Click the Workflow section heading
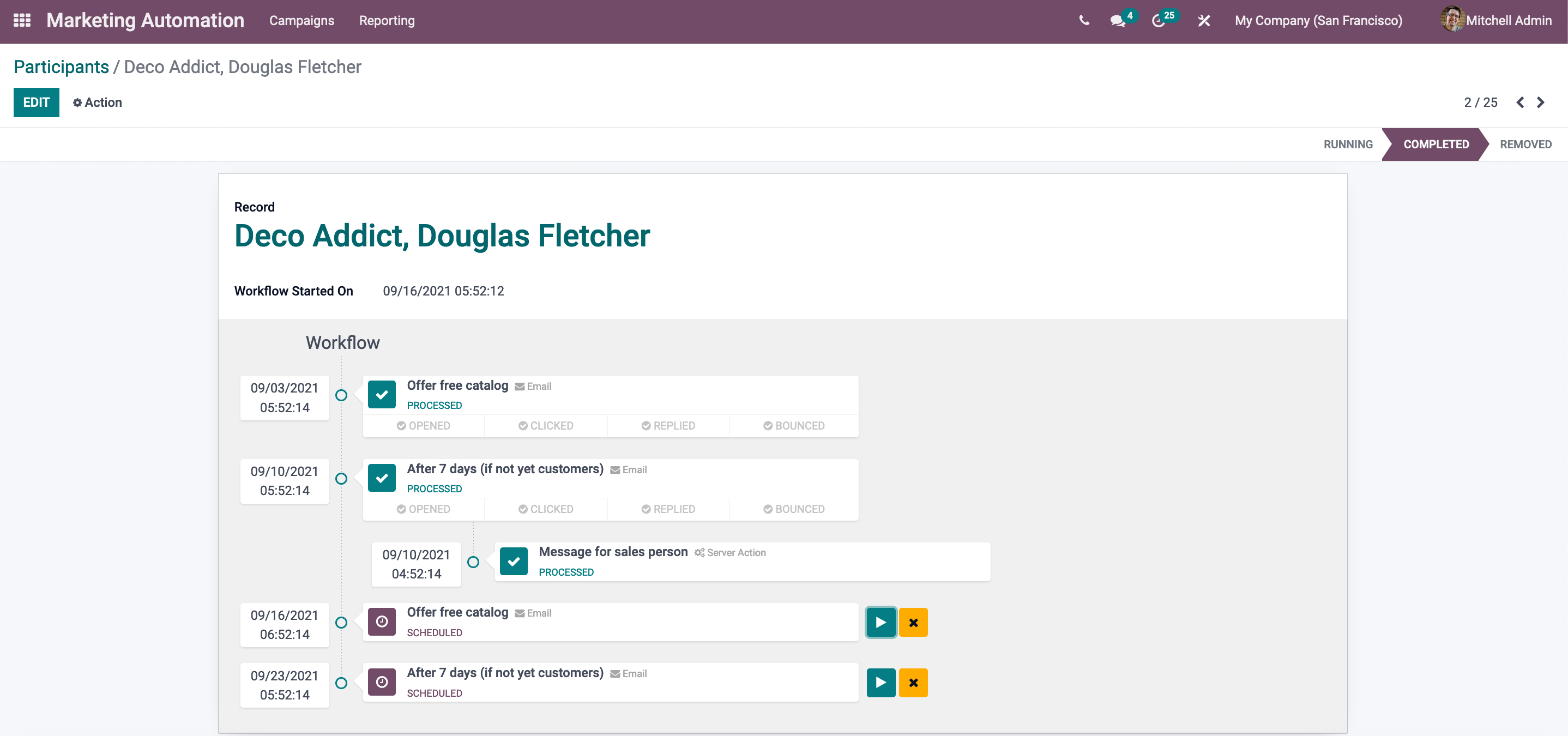 tap(343, 343)
